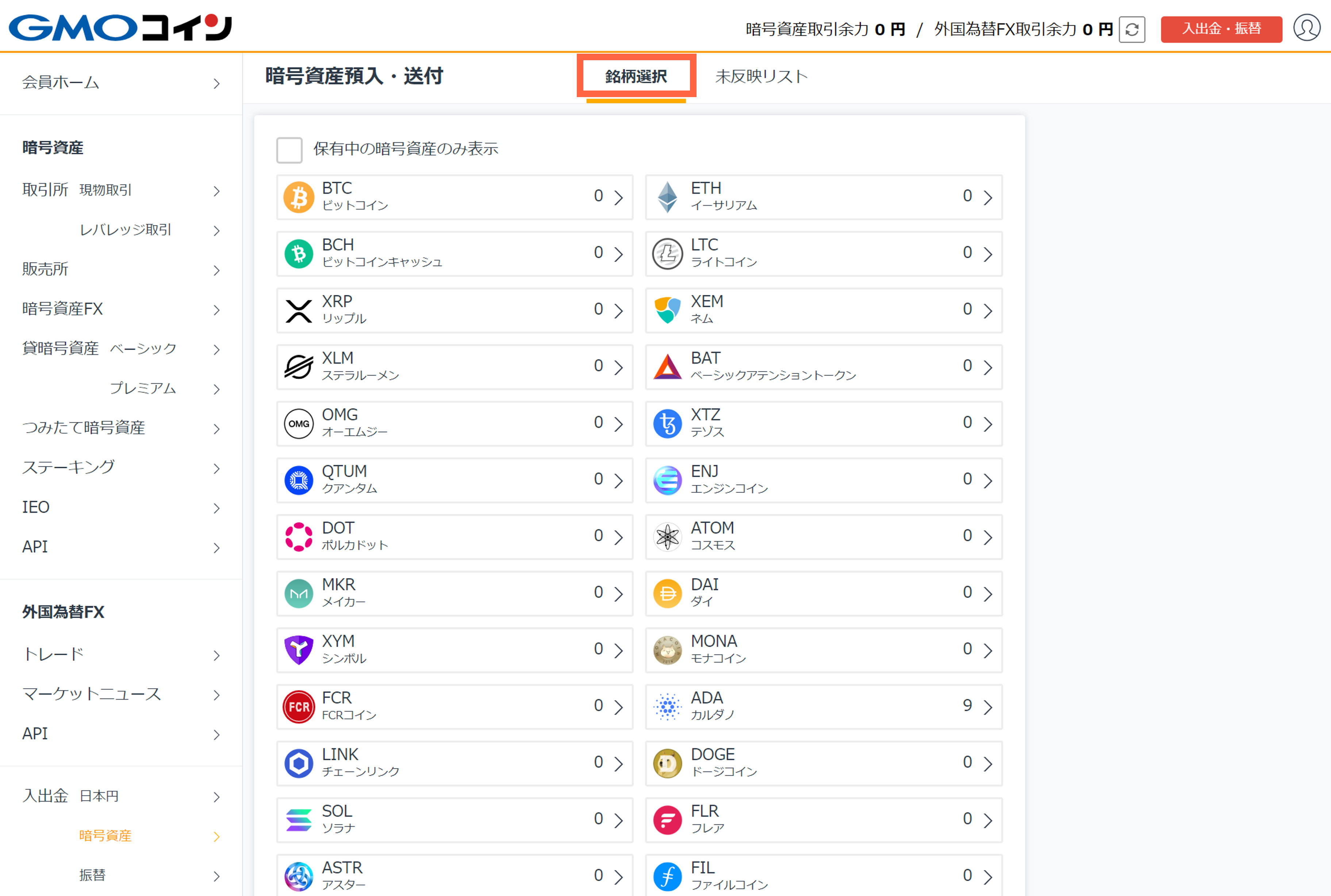The width and height of the screenshot is (1331, 896).
Task: Click the Stellar XLM icon
Action: 298,367
